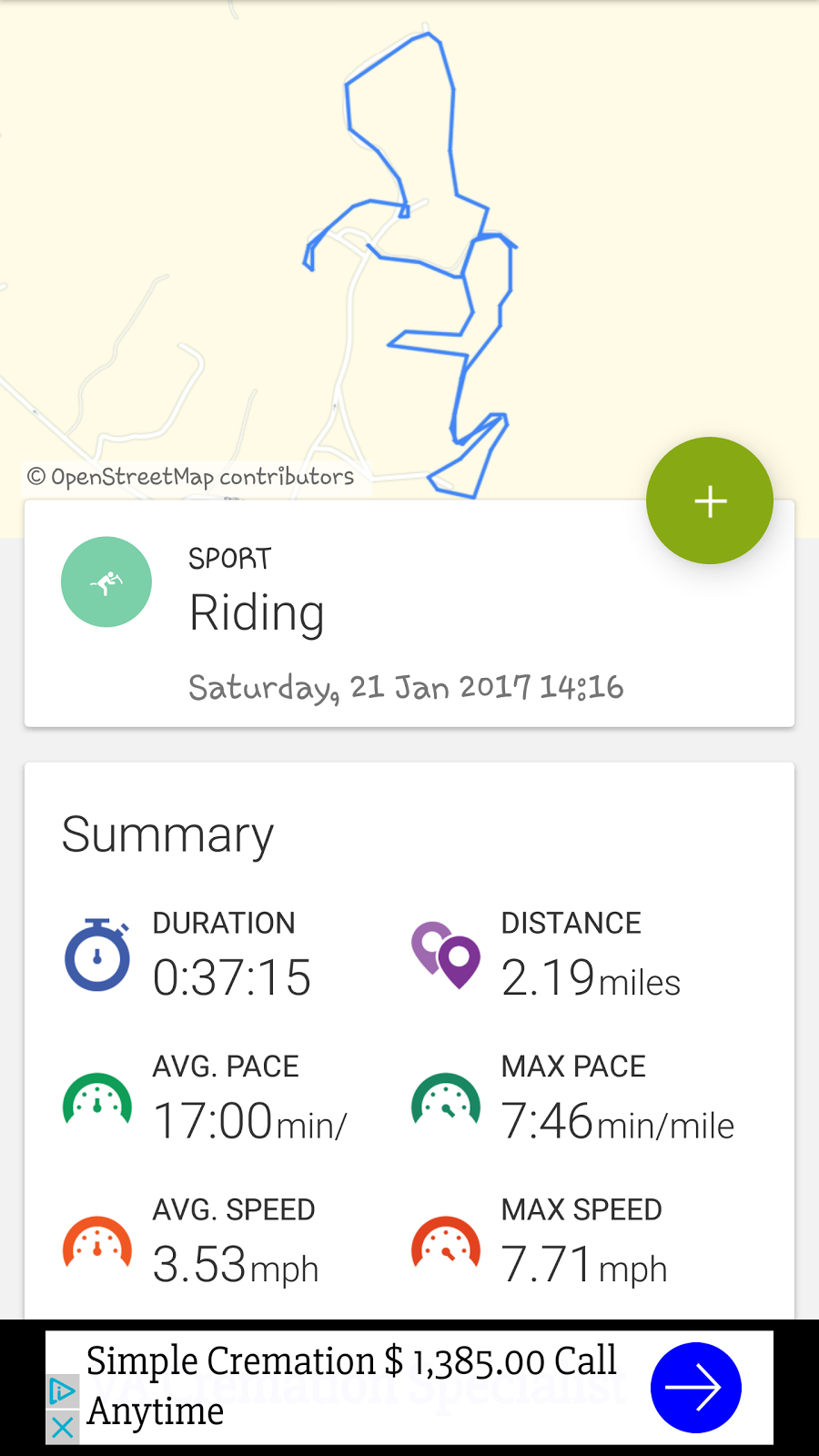Tap the Summary section heading

coord(167,834)
